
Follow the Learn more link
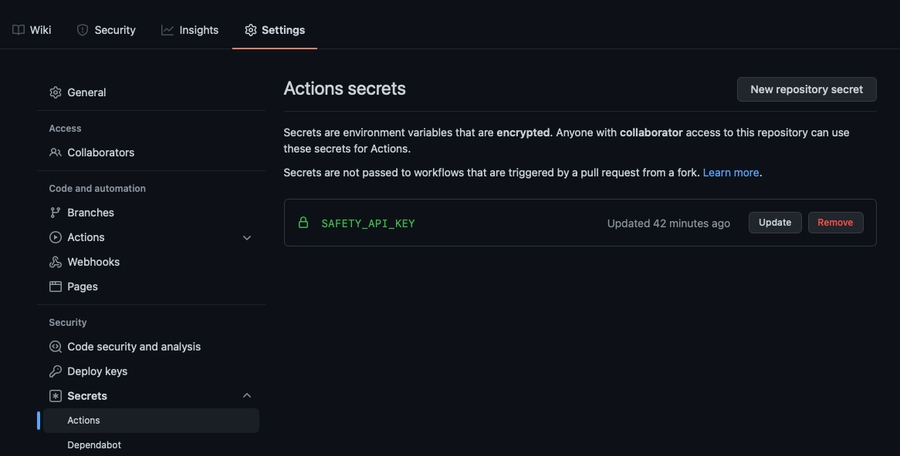(x=731, y=173)
